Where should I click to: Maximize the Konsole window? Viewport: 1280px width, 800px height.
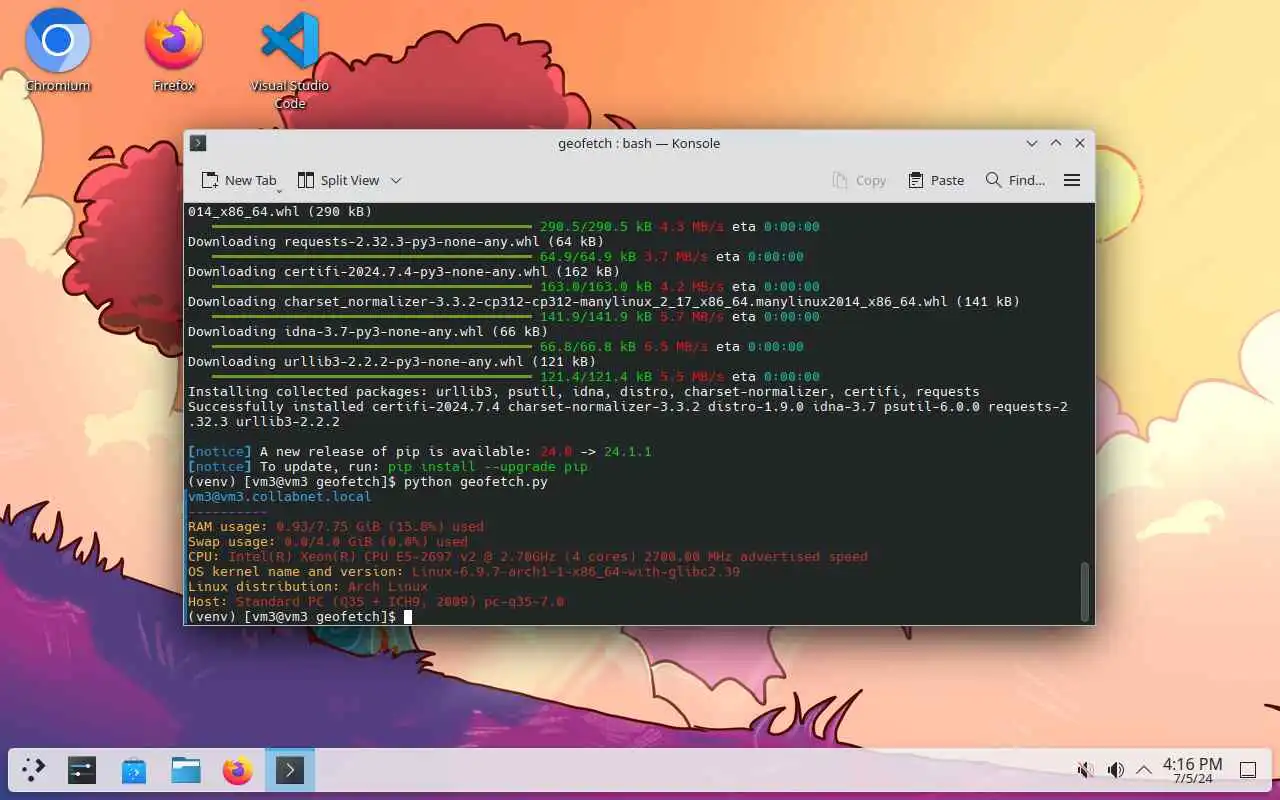click(1056, 143)
